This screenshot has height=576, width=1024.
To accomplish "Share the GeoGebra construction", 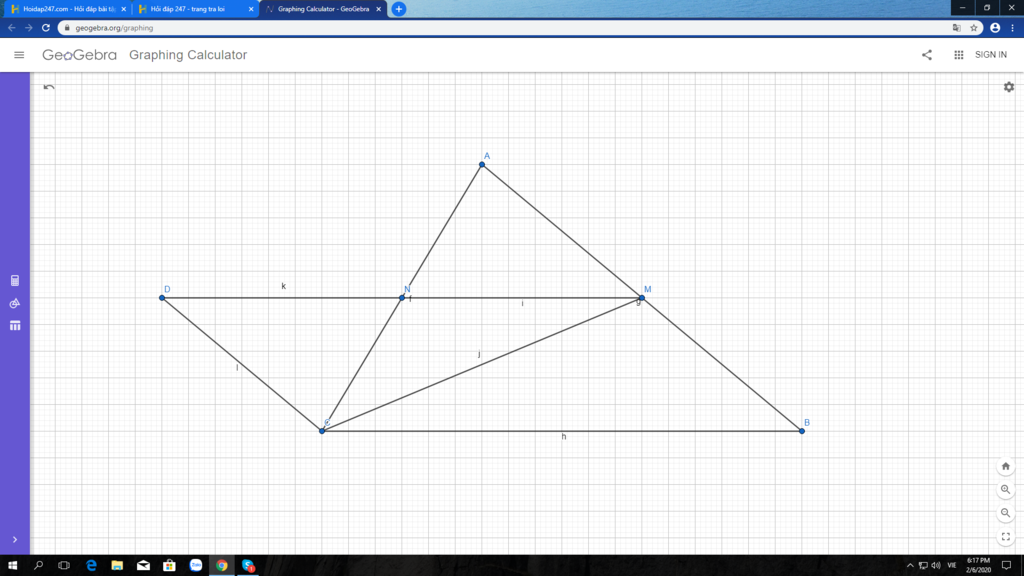I will click(927, 55).
